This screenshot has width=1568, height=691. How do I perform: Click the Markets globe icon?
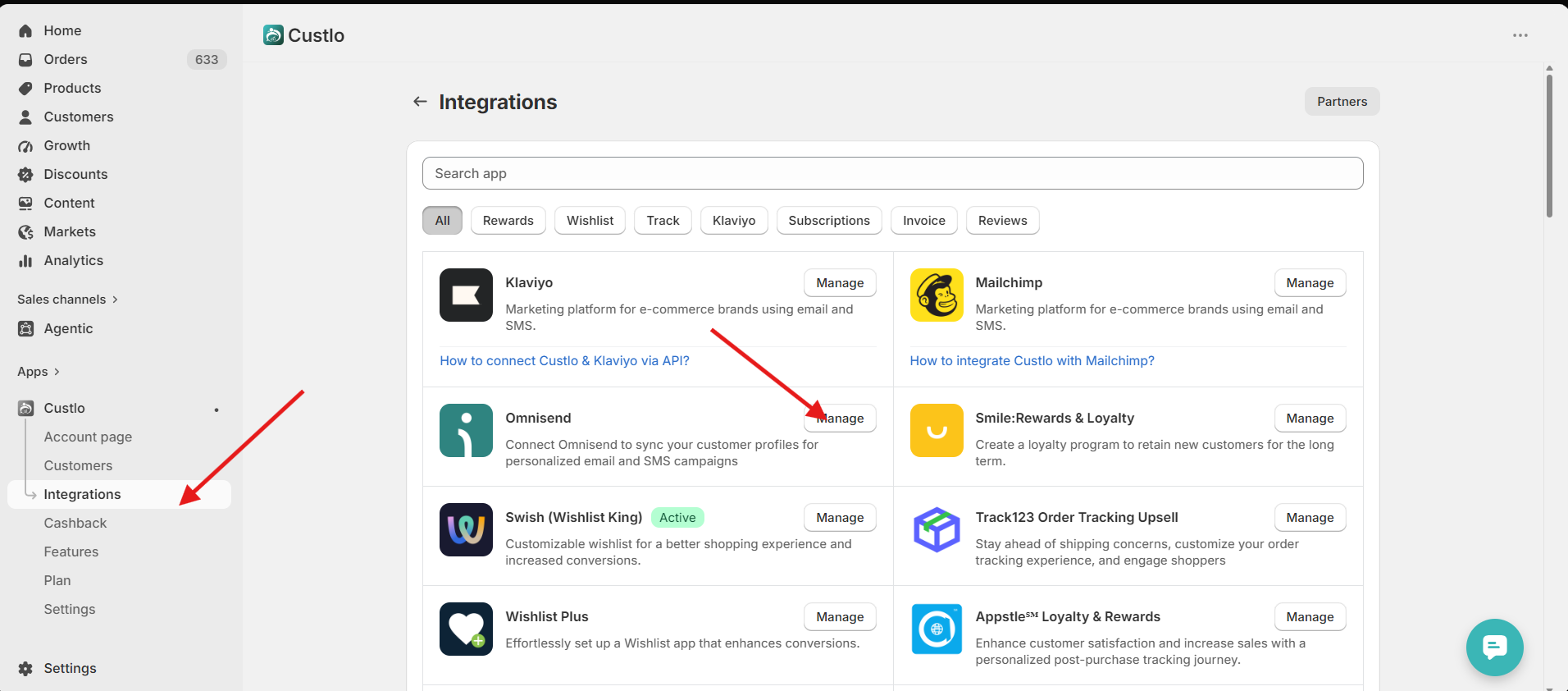tap(25, 231)
